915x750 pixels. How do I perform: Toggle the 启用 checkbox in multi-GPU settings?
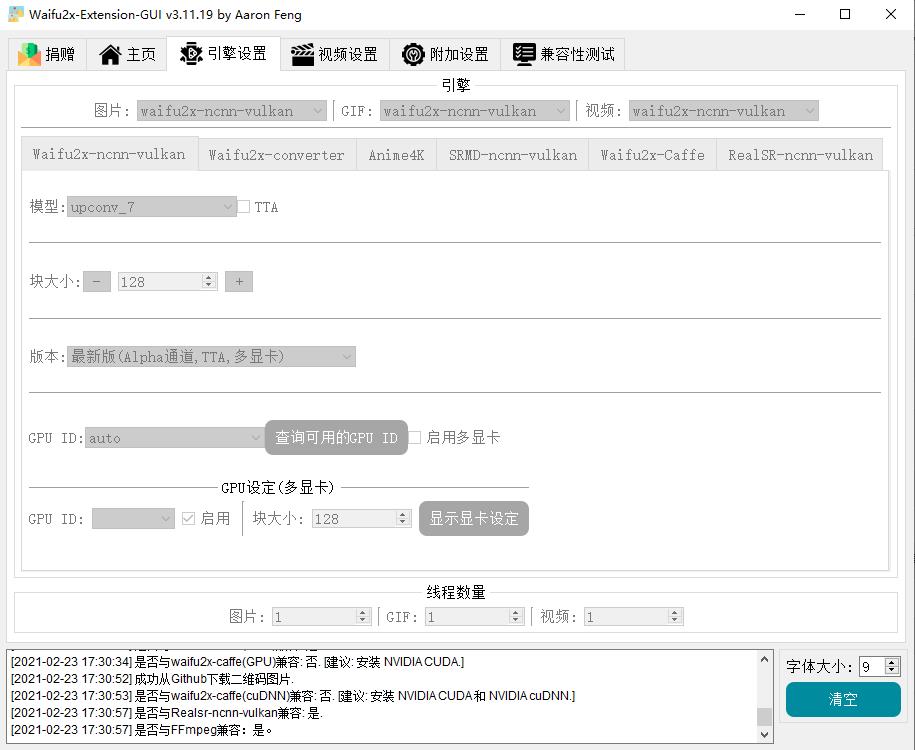(x=188, y=519)
